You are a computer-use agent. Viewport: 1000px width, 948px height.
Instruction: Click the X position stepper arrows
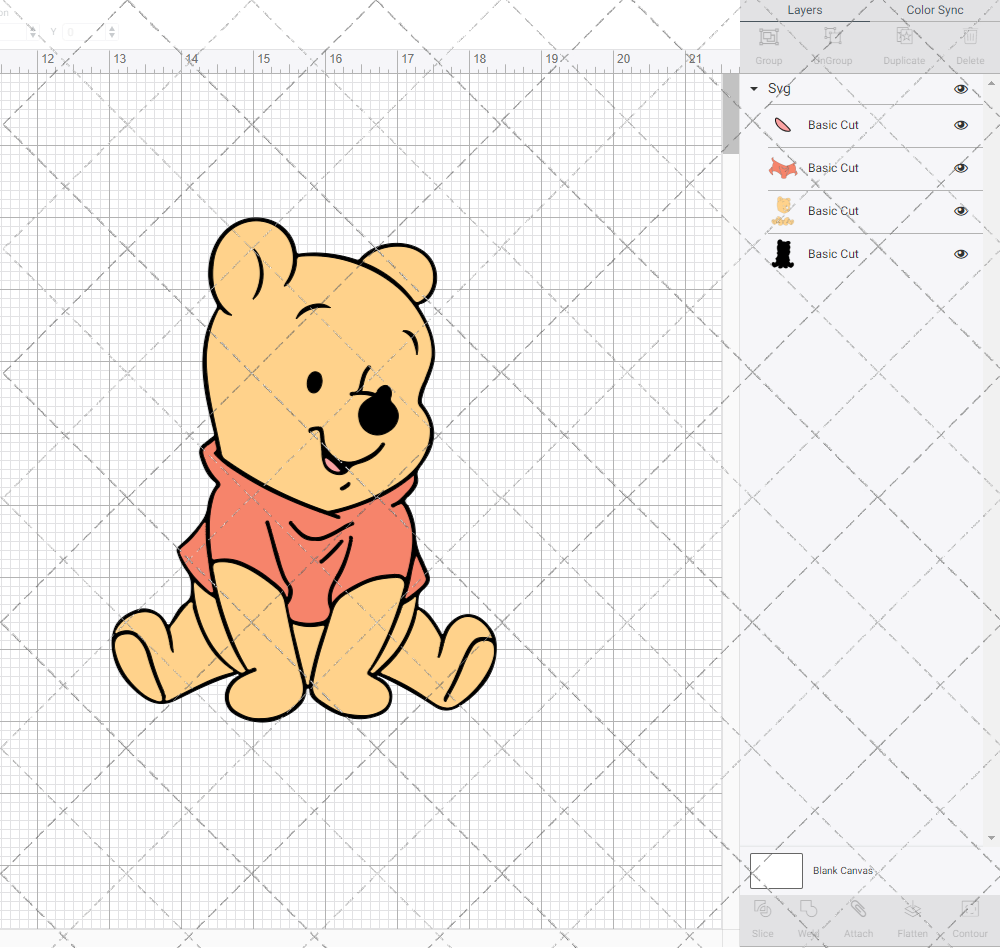33,32
